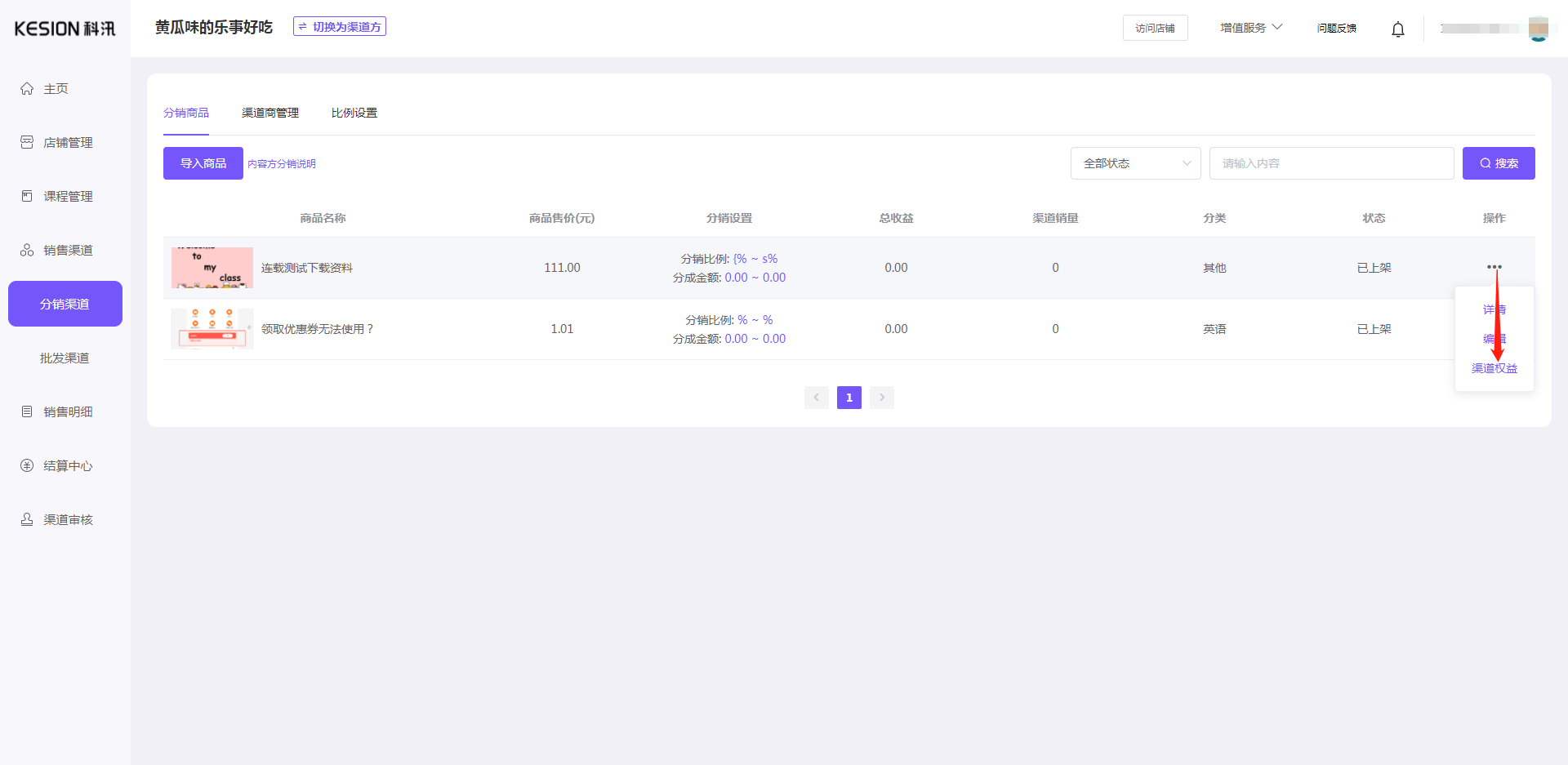Image resolution: width=1568 pixels, height=765 pixels.
Task: Click the 课程管理 course icon
Action: (27, 196)
